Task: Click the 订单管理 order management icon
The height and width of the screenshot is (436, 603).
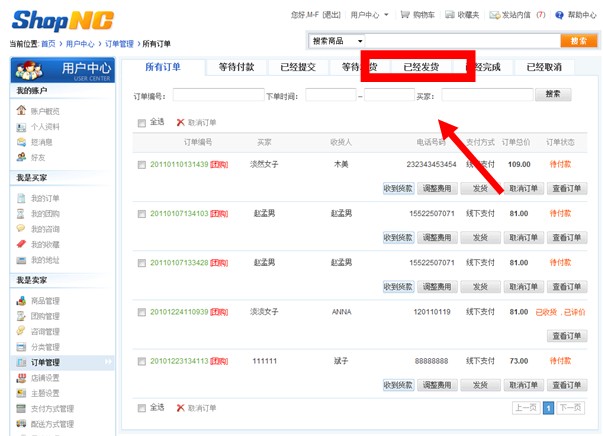Action: 21,362
